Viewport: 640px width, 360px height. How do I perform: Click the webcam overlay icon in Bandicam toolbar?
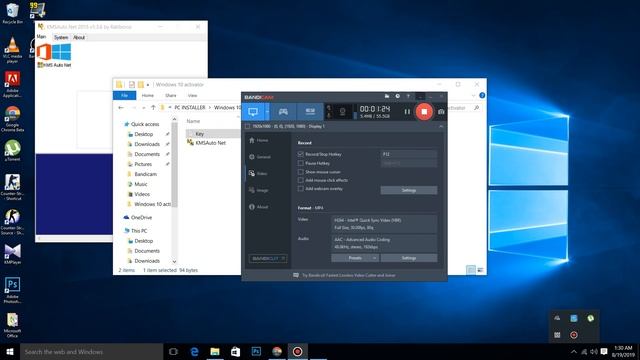pos(342,111)
